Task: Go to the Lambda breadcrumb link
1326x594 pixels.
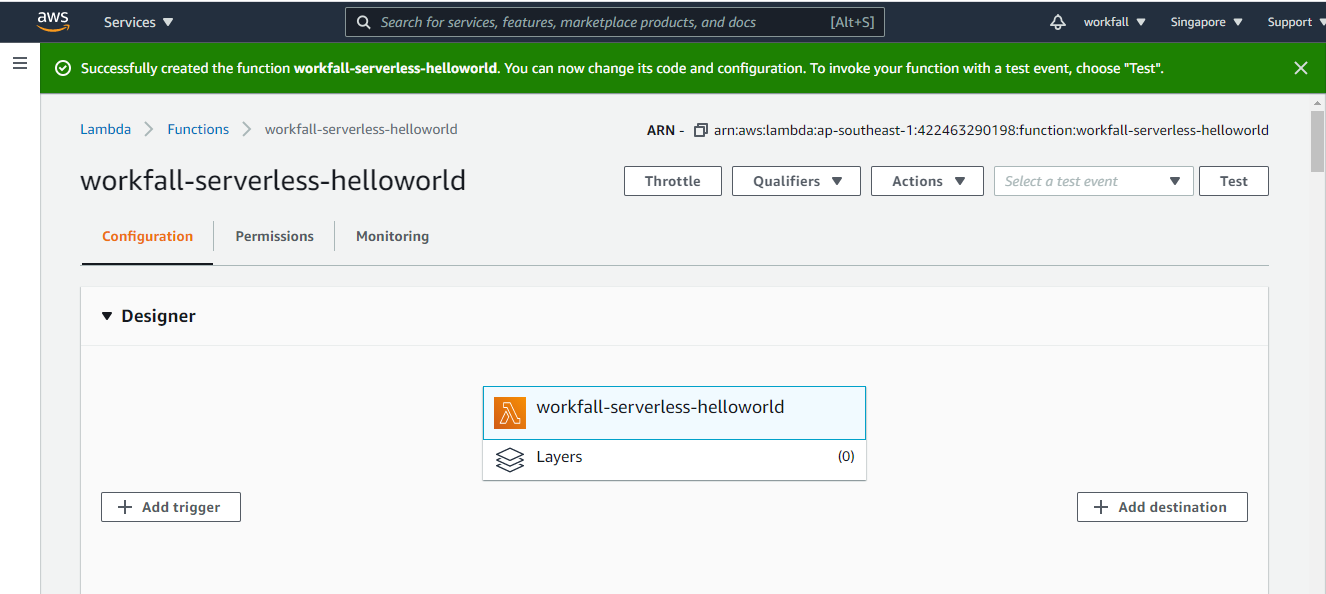Action: pos(105,129)
